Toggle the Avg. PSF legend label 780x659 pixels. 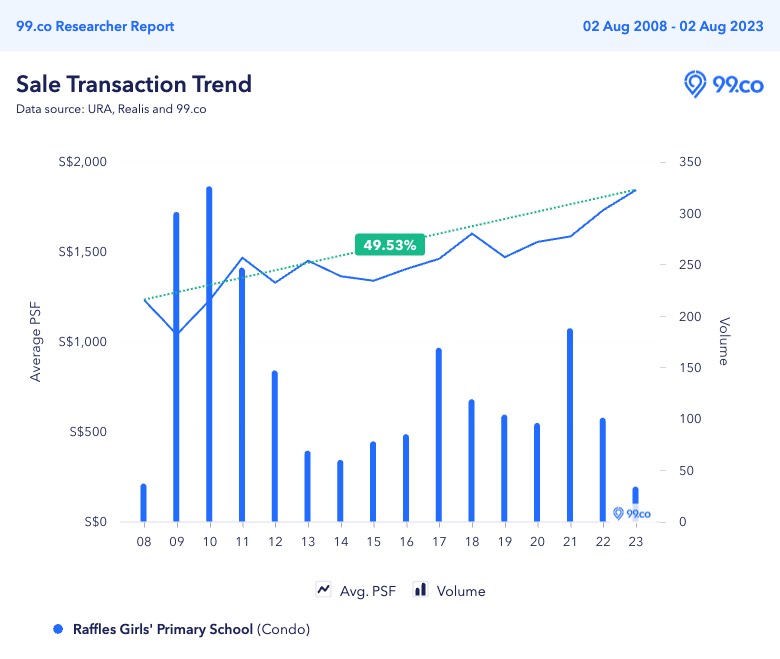pyautogui.click(x=369, y=591)
